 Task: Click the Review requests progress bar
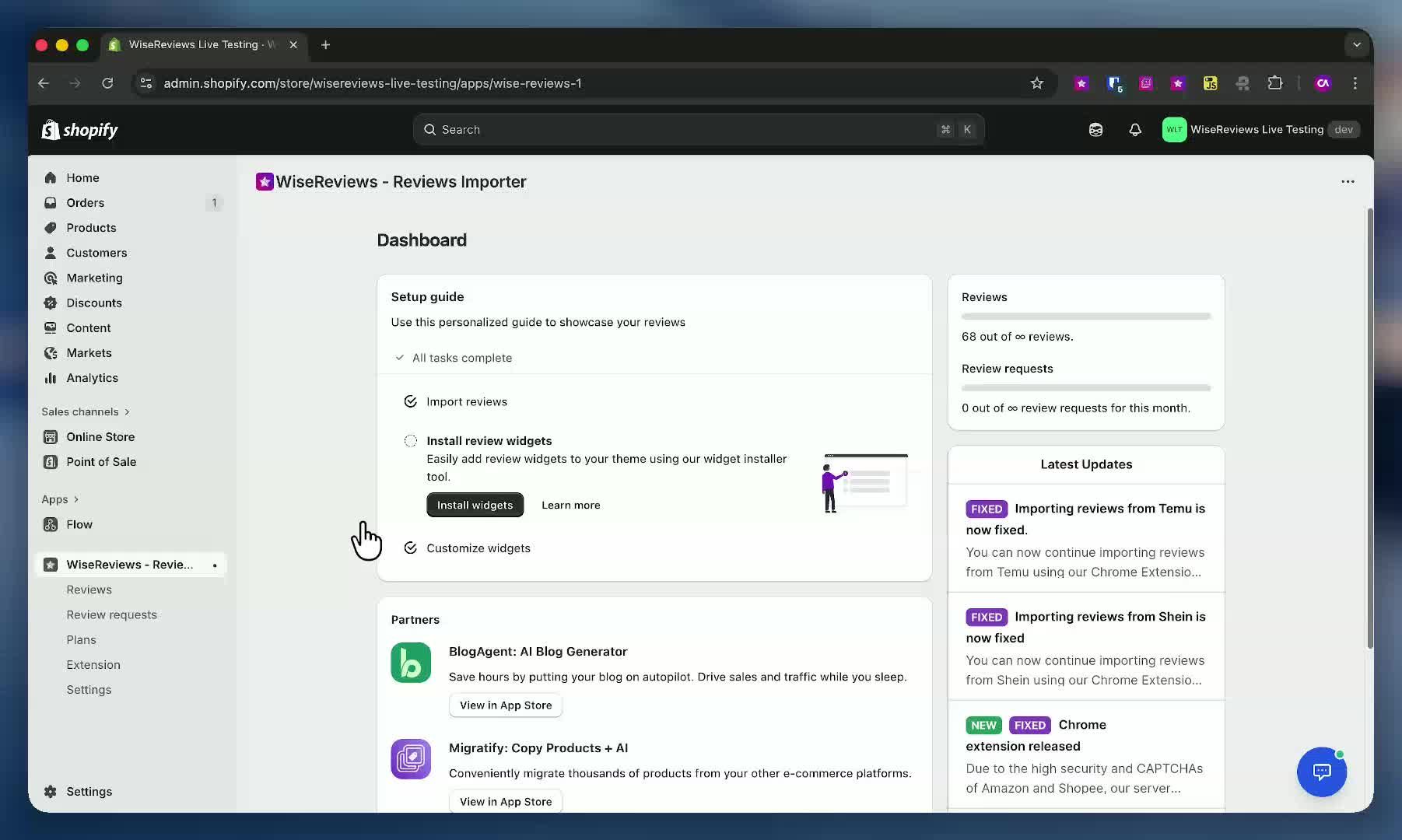(1086, 387)
